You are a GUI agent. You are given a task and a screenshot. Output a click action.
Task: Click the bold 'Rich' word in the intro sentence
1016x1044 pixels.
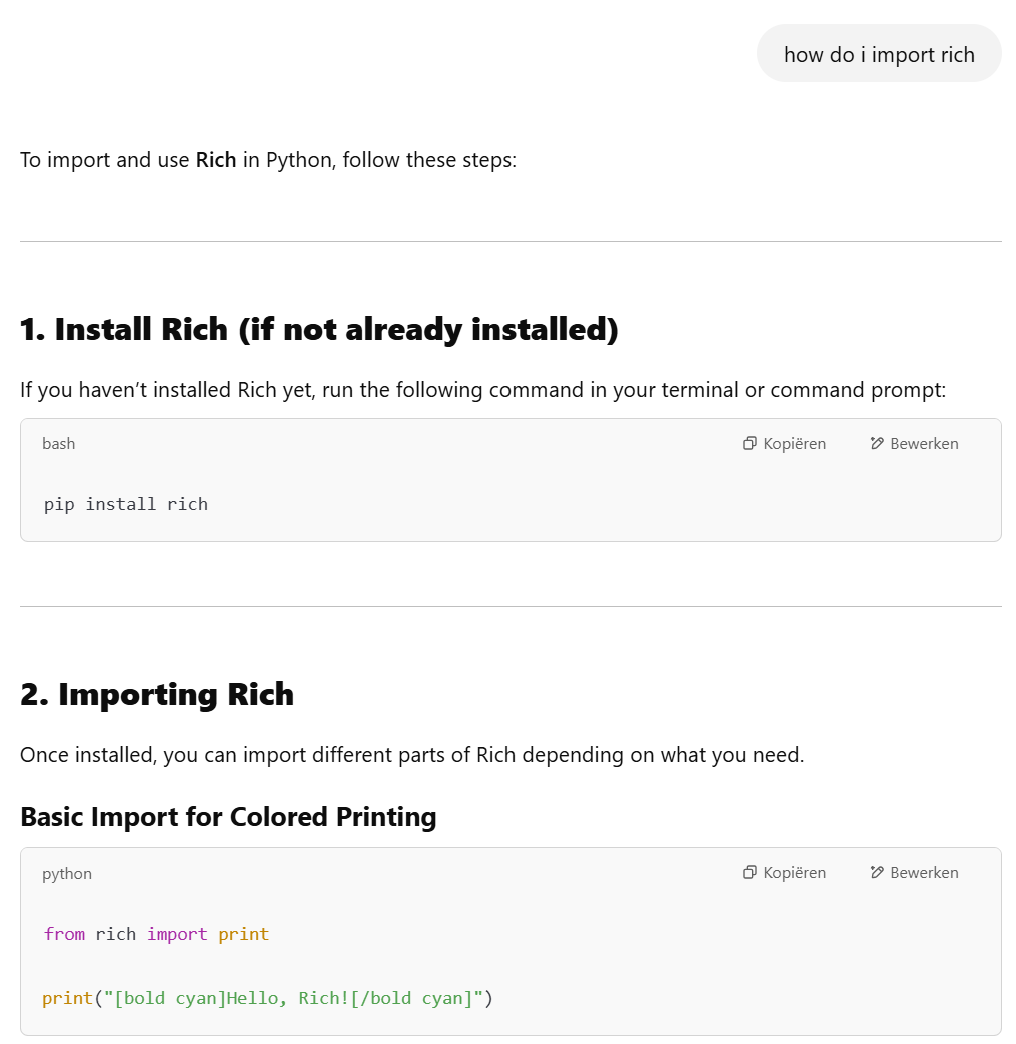click(x=216, y=160)
